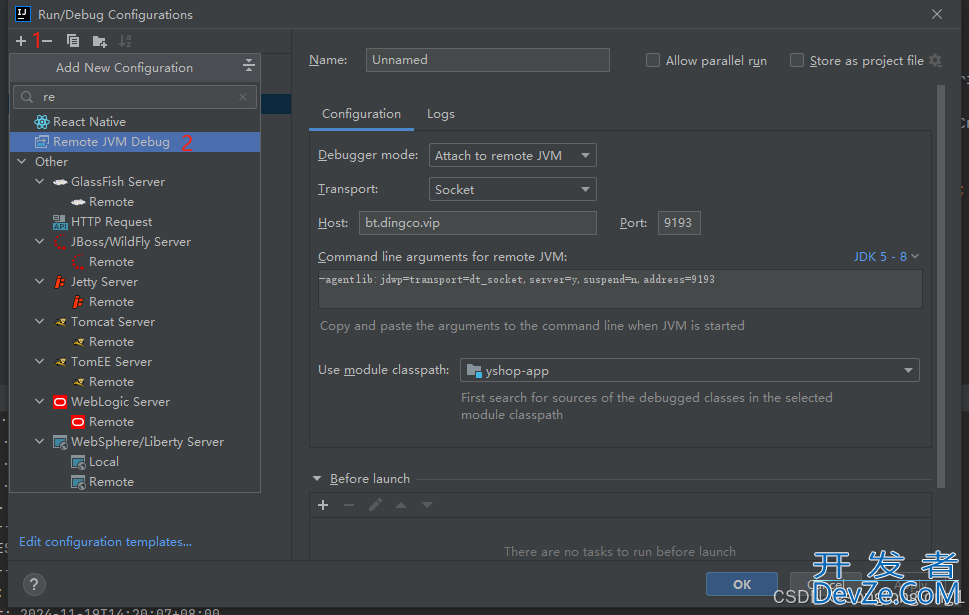Click the plus Add New Configuration icon
This screenshot has height=615, width=969.
click(21, 41)
